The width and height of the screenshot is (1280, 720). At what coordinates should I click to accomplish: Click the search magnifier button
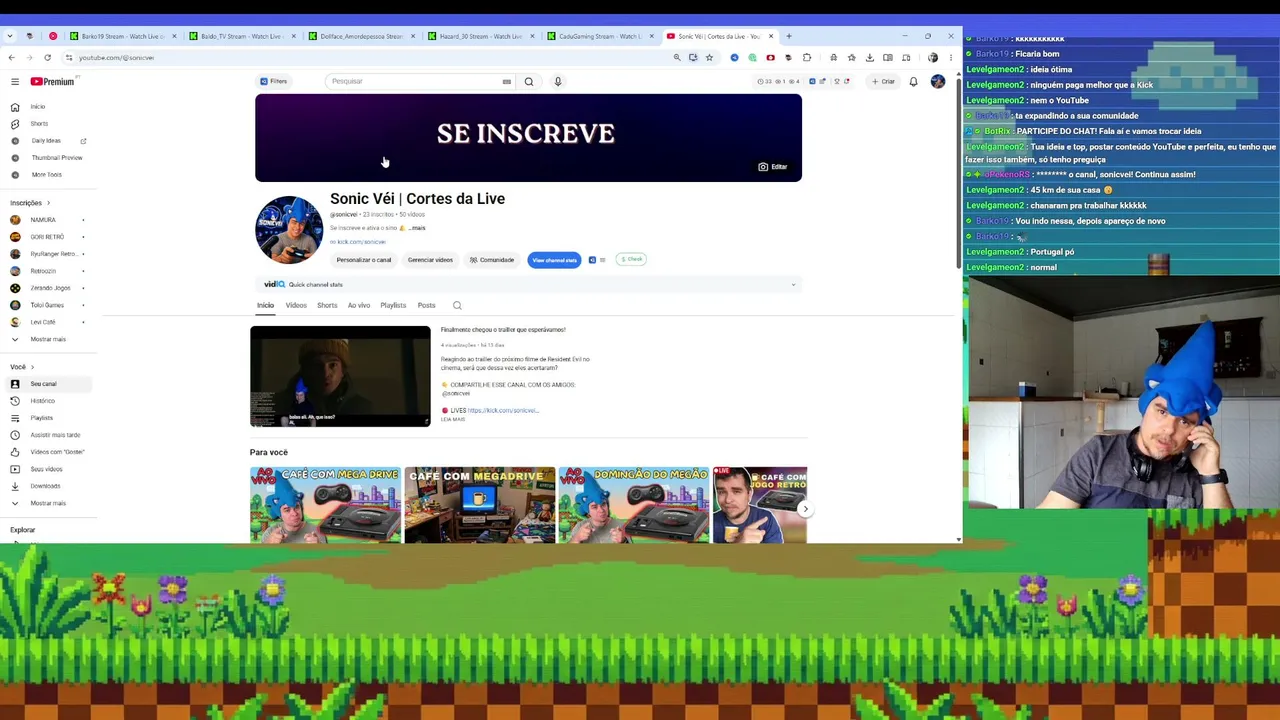529,81
